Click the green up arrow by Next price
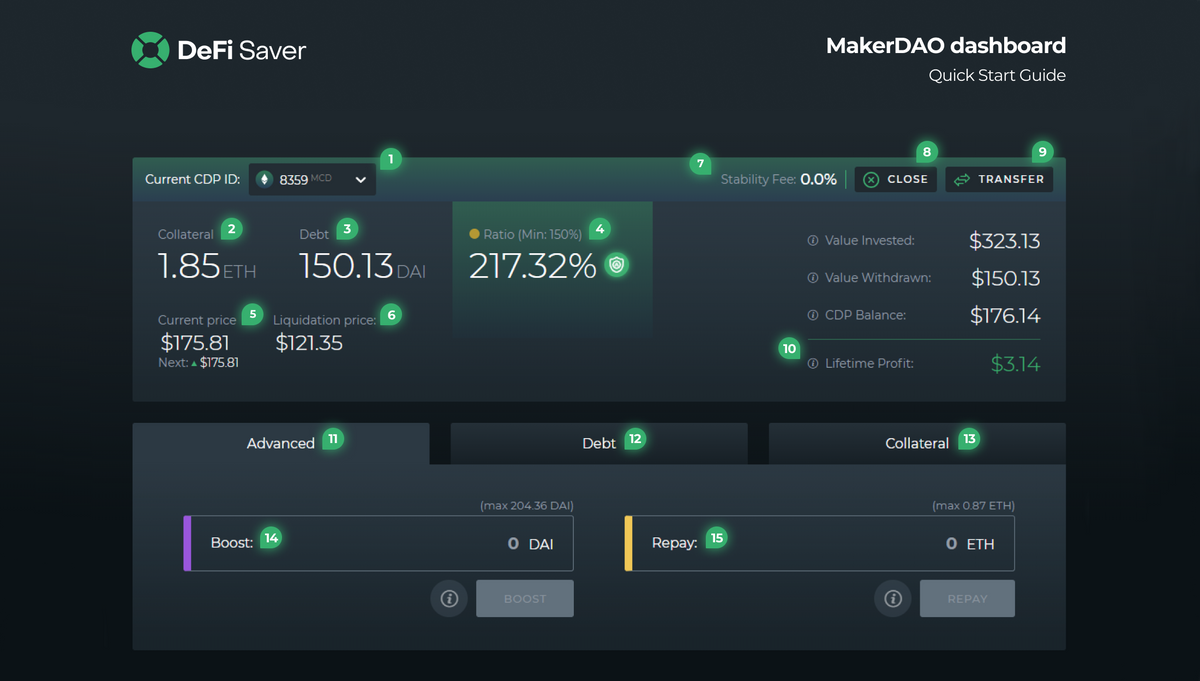 (x=194, y=363)
